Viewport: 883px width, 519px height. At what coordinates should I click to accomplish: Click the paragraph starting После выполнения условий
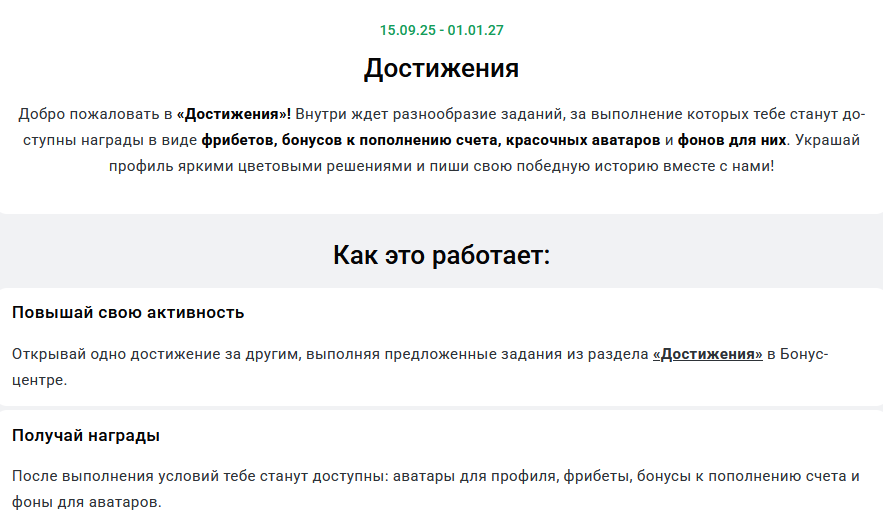click(x=436, y=489)
